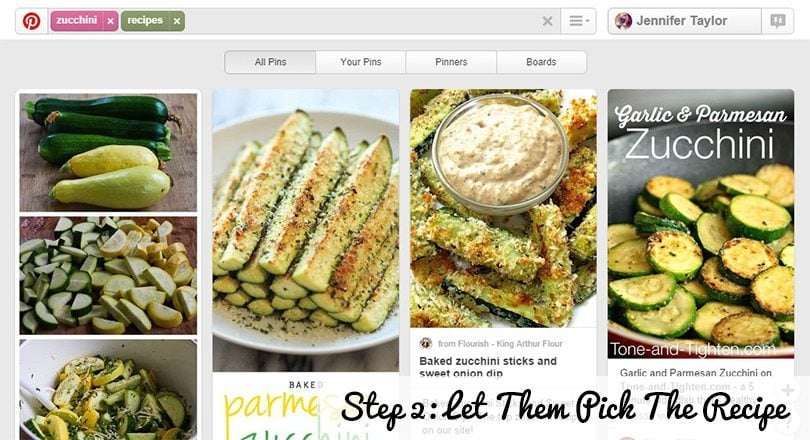Remove the zucchini search tag

(110, 21)
